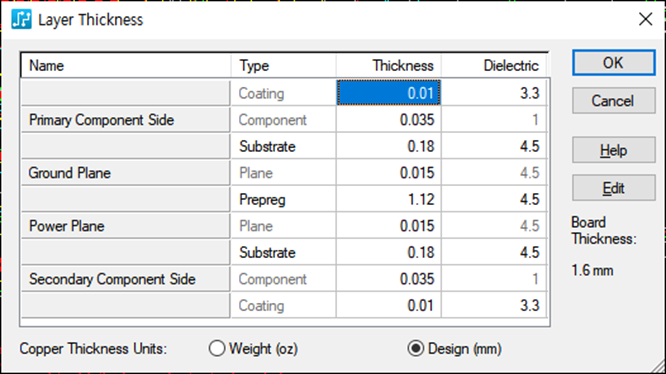Click the Thickness column header
The image size is (666, 374).
[389, 66]
